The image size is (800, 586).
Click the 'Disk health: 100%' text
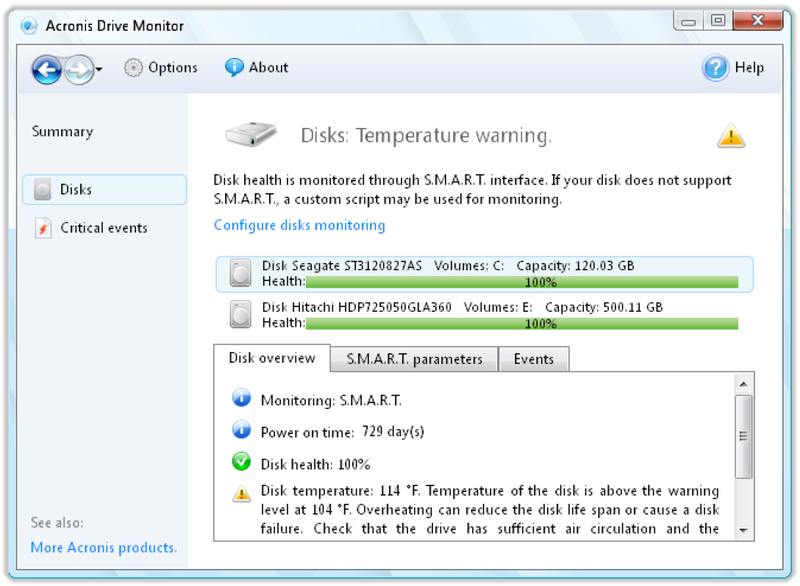click(315, 464)
